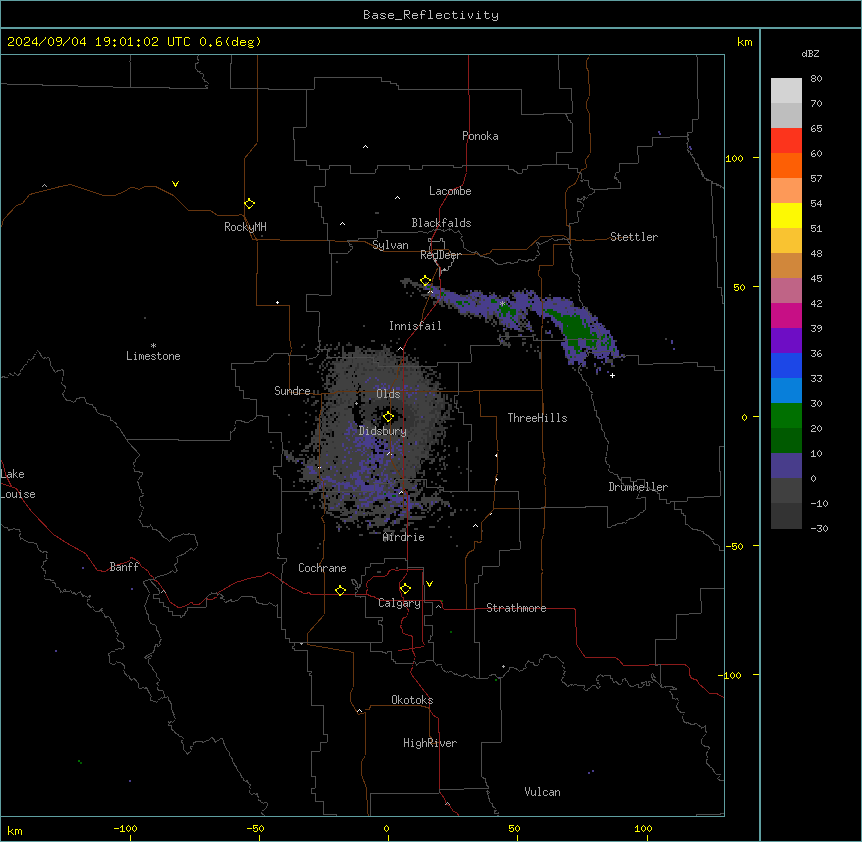Click the magenta 42 dBZ legend swatch
This screenshot has height=842, width=862.
click(x=786, y=315)
